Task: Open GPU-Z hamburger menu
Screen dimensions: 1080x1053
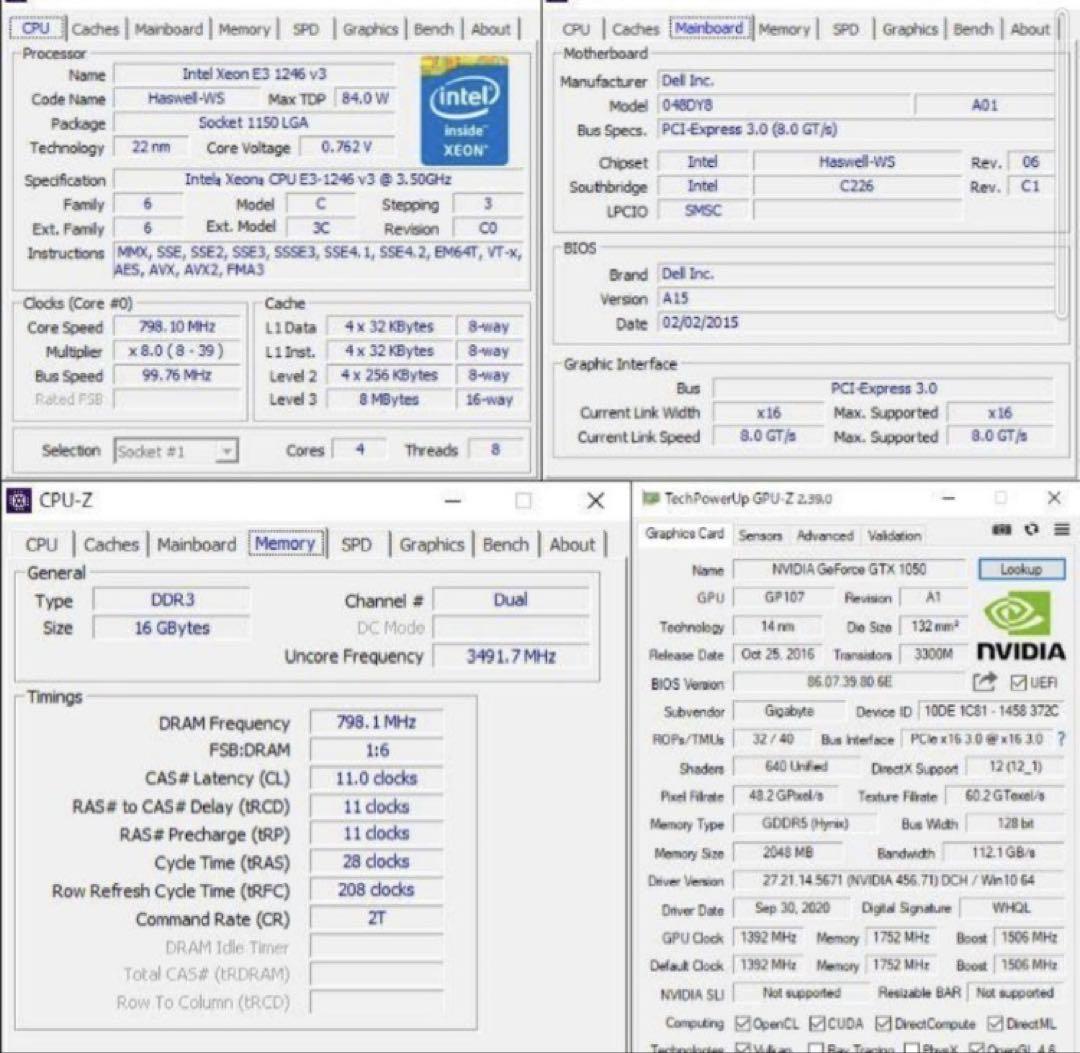Action: (x=1062, y=529)
